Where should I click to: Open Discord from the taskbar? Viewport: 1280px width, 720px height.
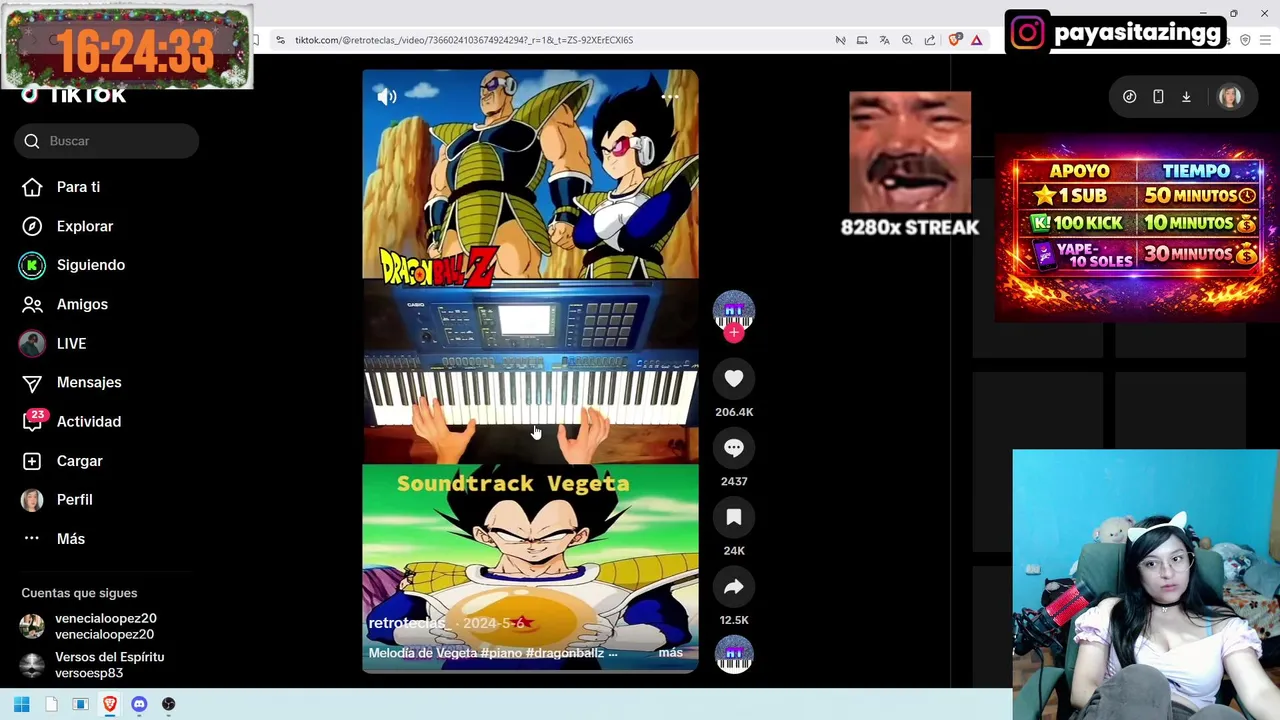139,704
